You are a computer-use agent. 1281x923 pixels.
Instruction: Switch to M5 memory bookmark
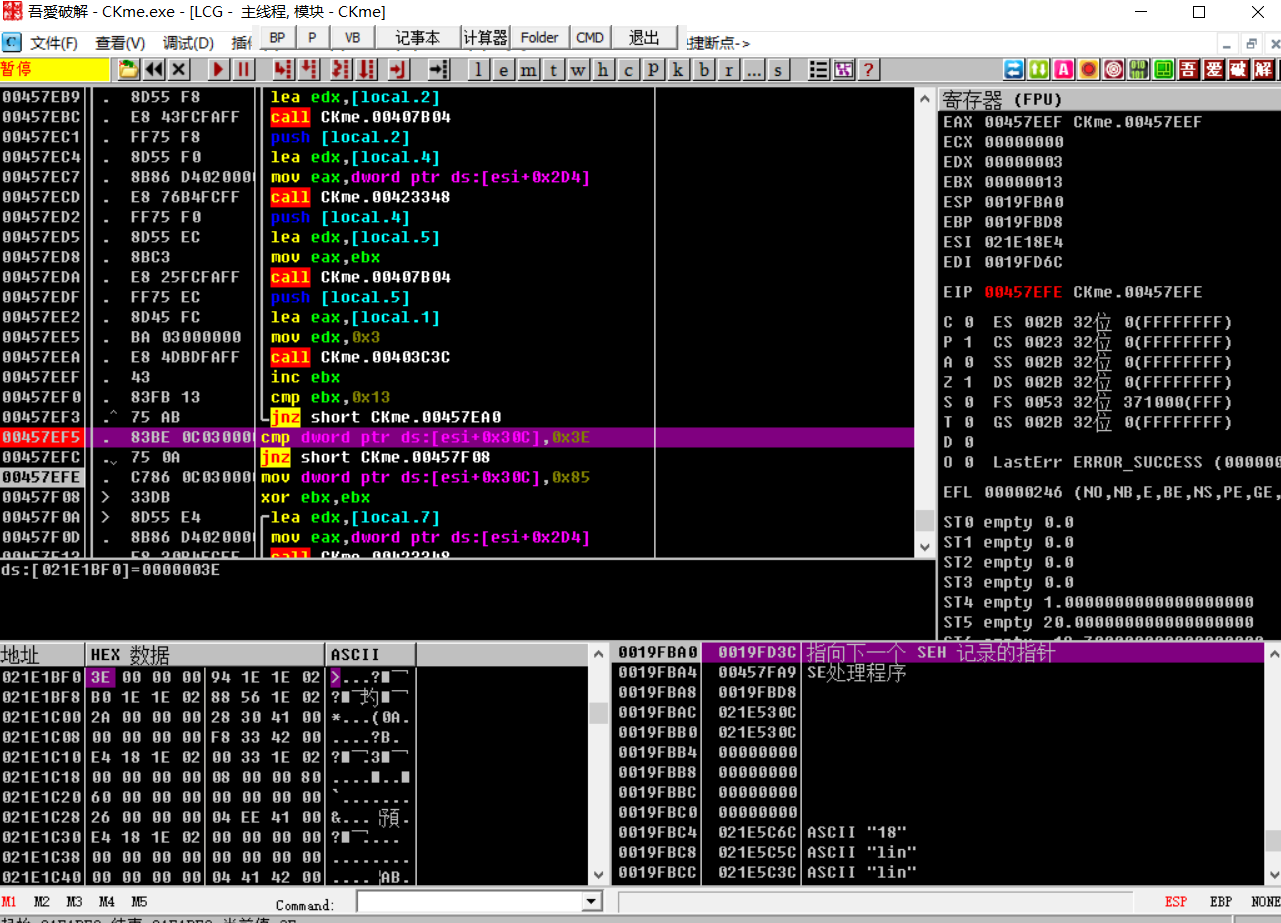[139, 902]
